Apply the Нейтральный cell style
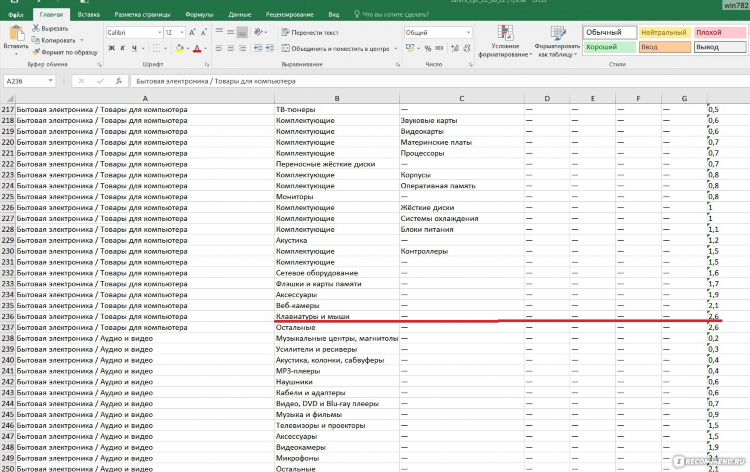750x472 pixels. 665,33
